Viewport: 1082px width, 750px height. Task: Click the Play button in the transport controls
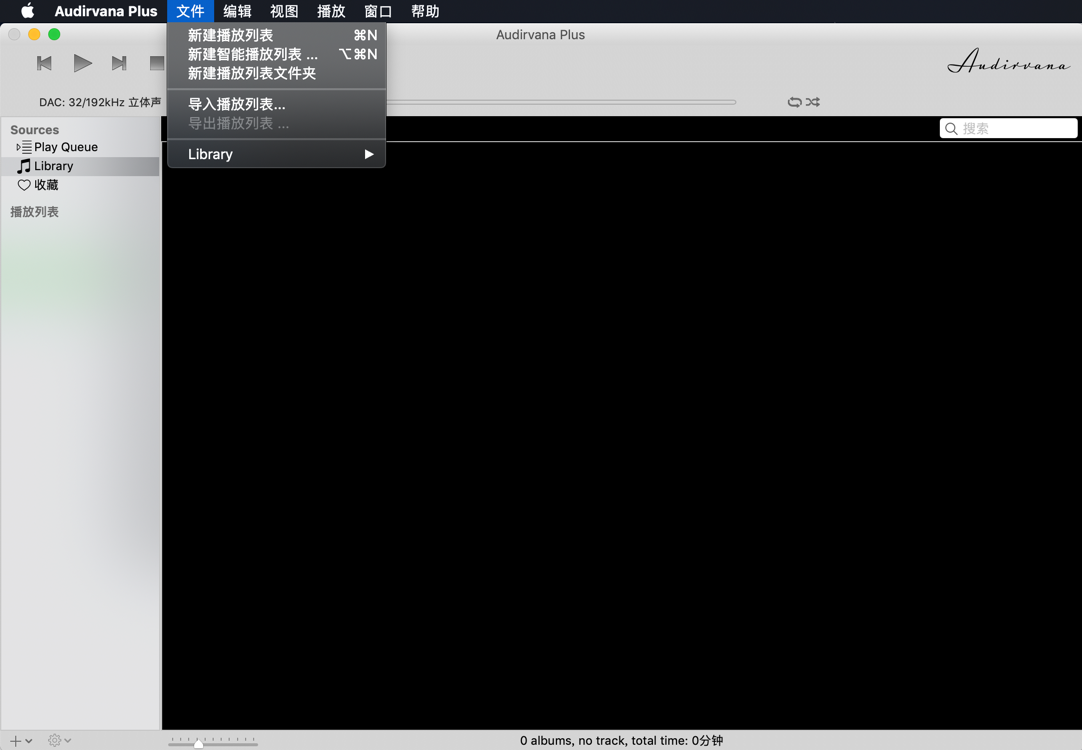83,62
